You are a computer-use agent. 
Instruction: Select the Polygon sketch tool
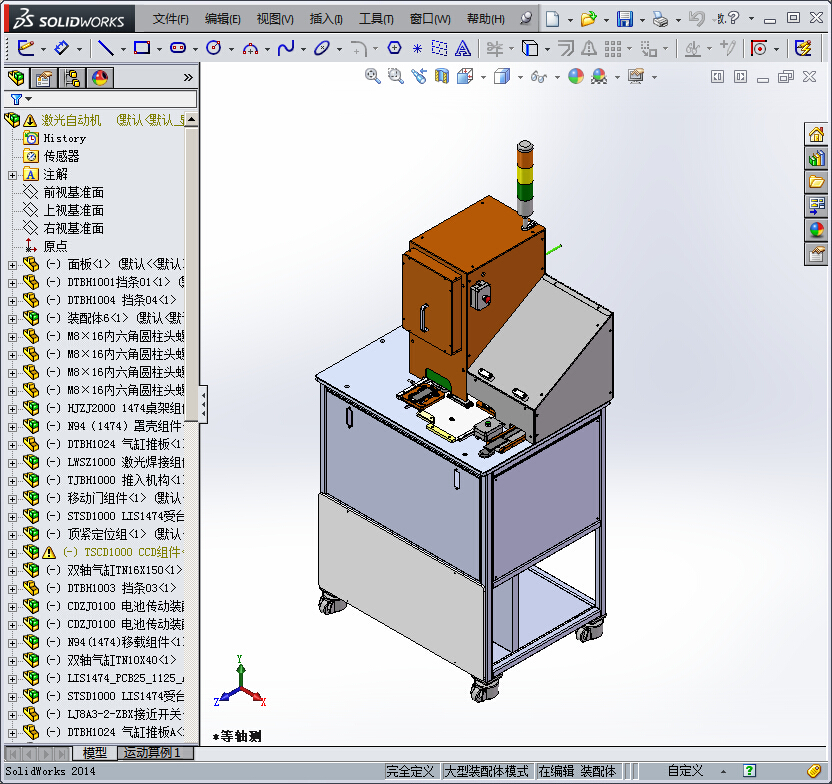[x=394, y=48]
